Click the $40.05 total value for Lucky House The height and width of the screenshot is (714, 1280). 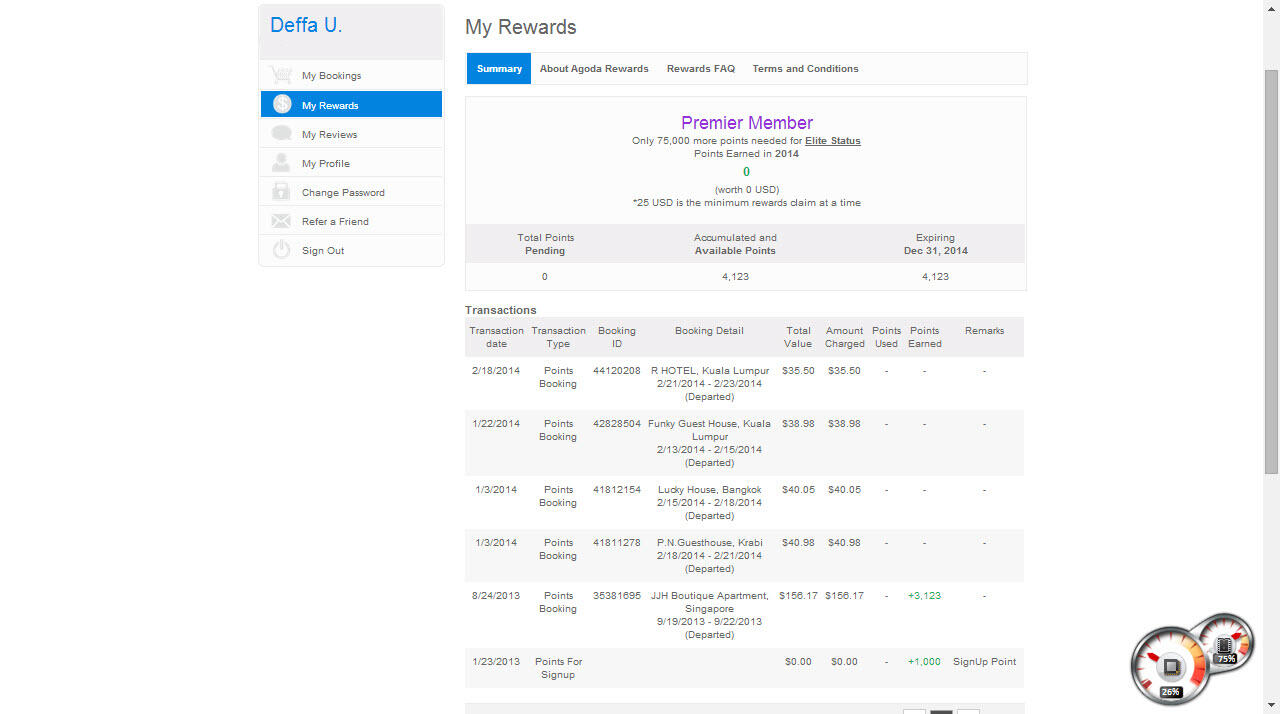[x=798, y=489]
